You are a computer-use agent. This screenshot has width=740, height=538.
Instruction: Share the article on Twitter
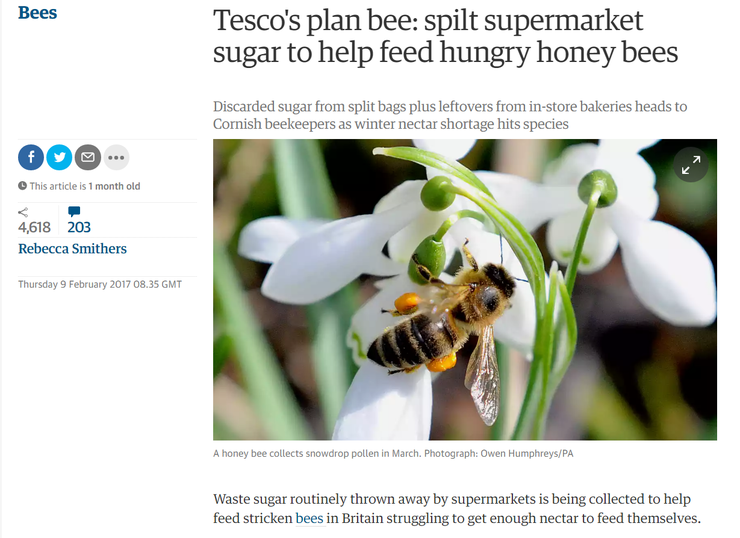pos(59,157)
